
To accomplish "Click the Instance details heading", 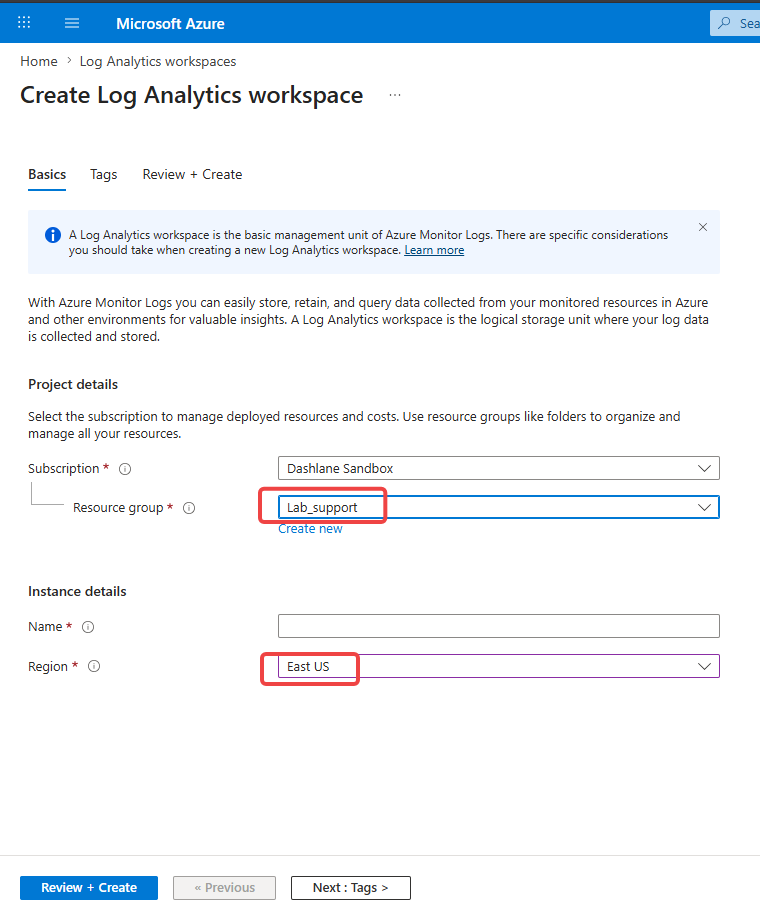I will [77, 592].
